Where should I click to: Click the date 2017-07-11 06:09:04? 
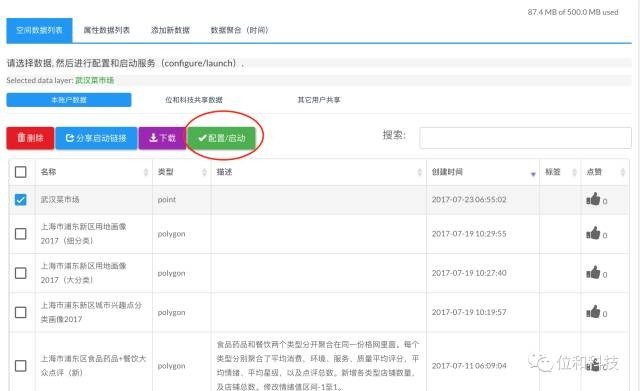point(469,366)
